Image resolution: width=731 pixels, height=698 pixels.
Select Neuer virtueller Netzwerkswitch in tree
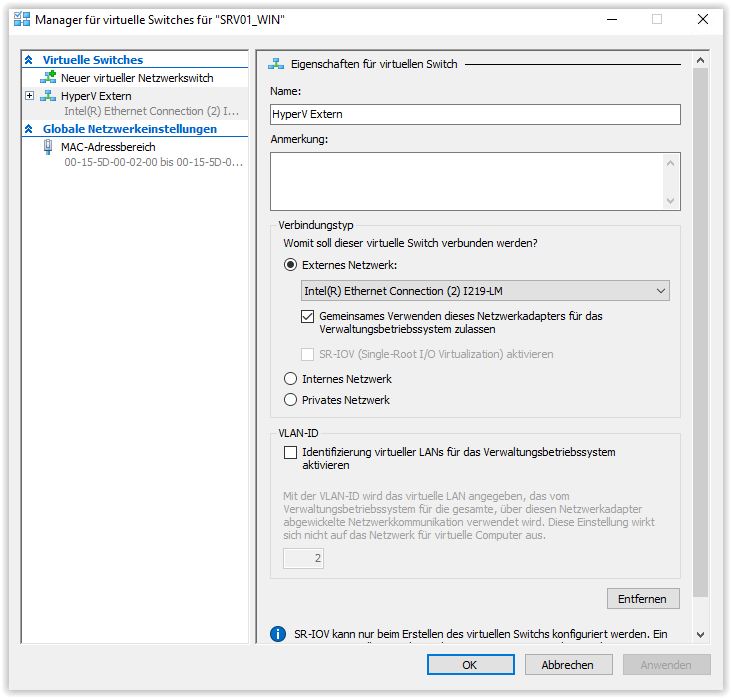(135, 78)
